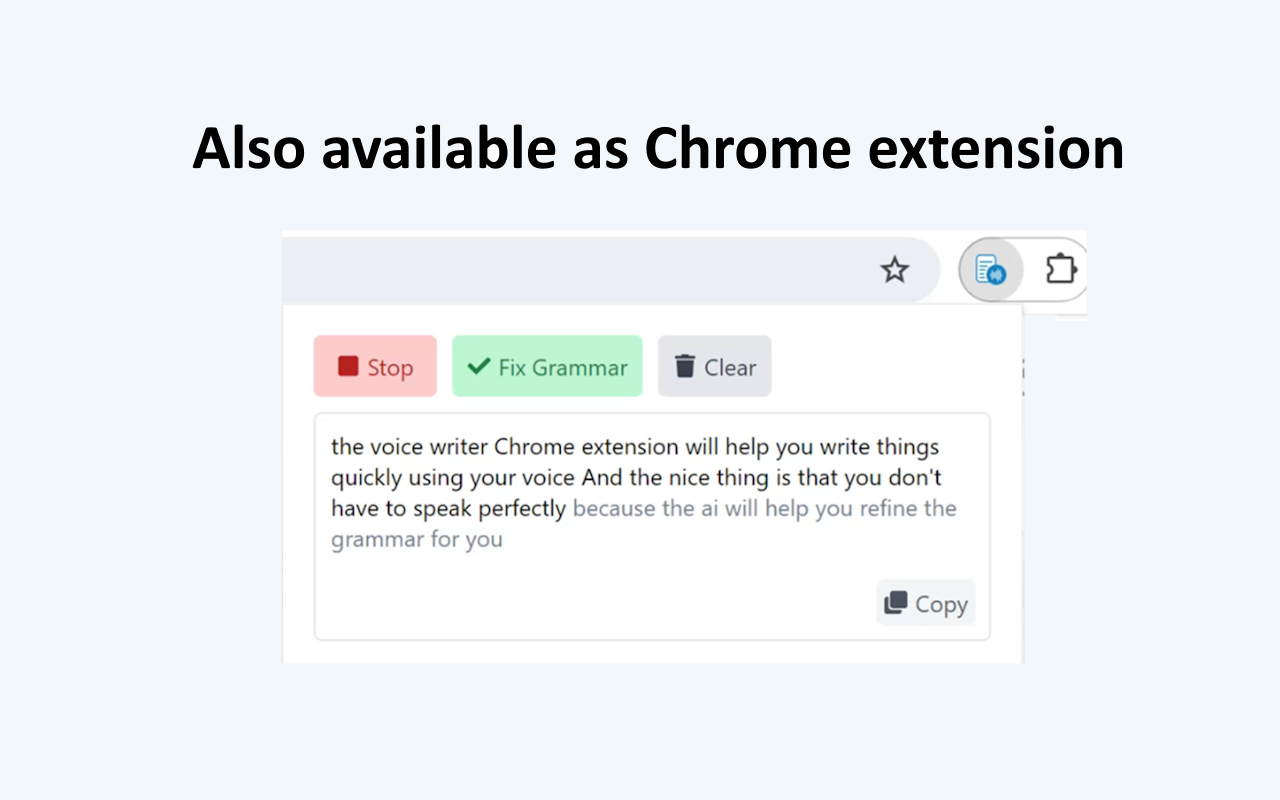
Task: Click the word "perfectly" in the transcription
Action: tap(522, 508)
